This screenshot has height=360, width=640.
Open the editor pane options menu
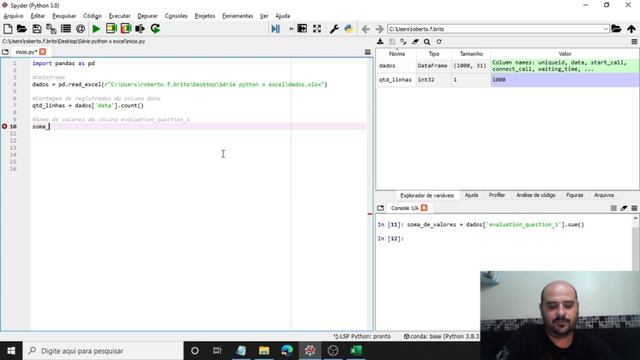[x=367, y=52]
